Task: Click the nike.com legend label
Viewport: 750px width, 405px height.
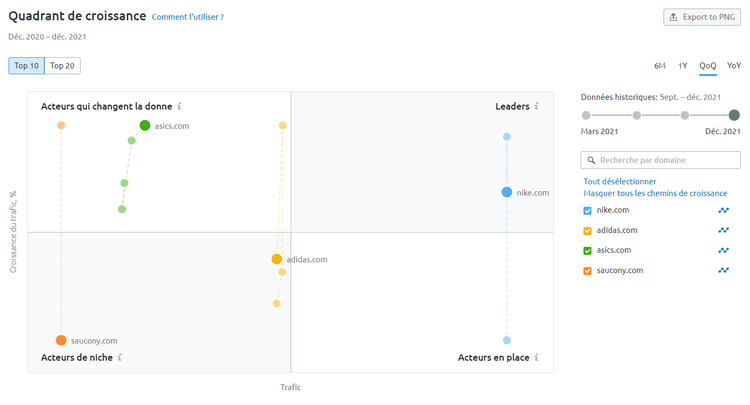Action: coord(613,210)
